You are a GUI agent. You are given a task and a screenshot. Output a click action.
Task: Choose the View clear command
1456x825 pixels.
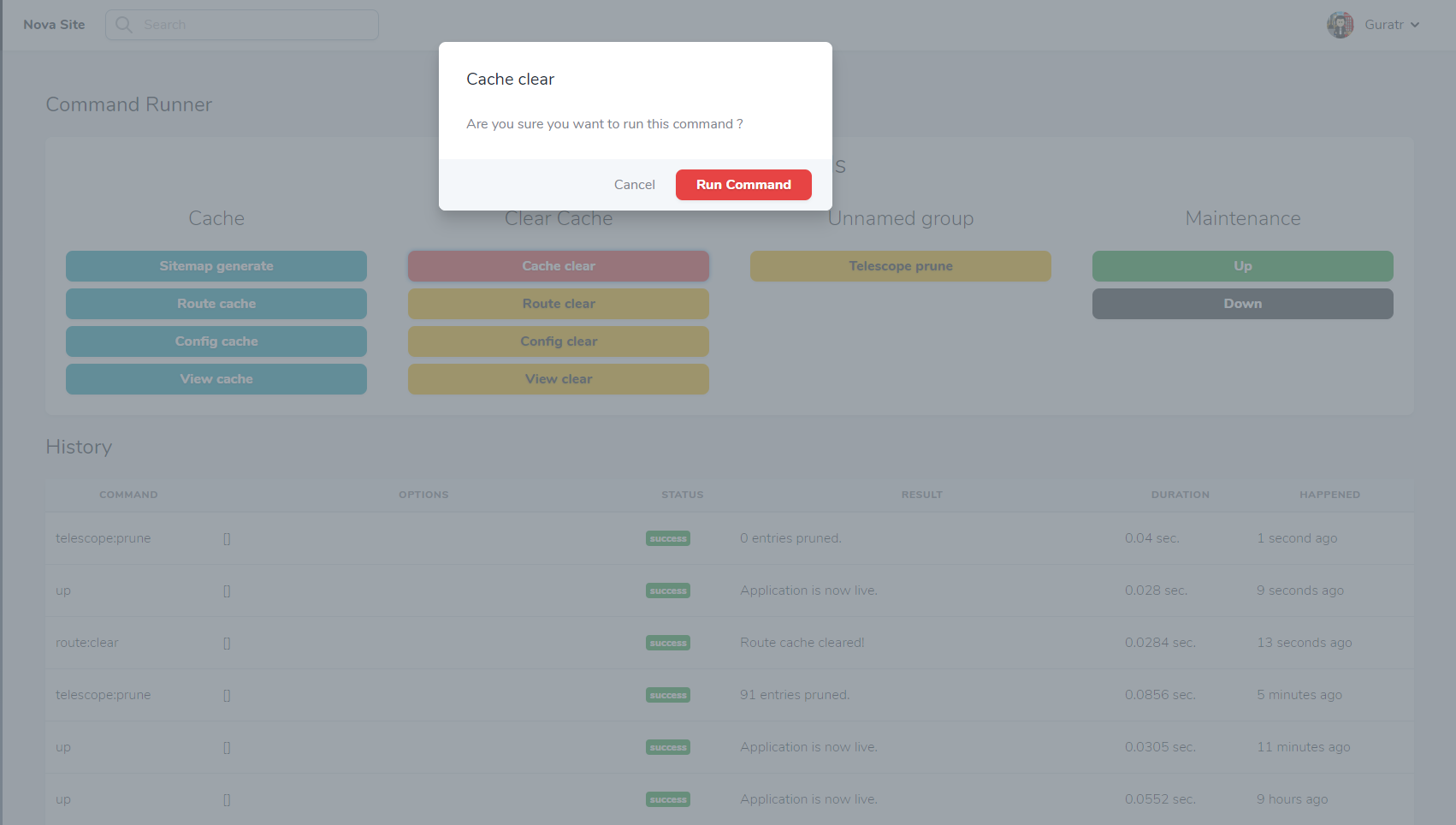point(559,379)
